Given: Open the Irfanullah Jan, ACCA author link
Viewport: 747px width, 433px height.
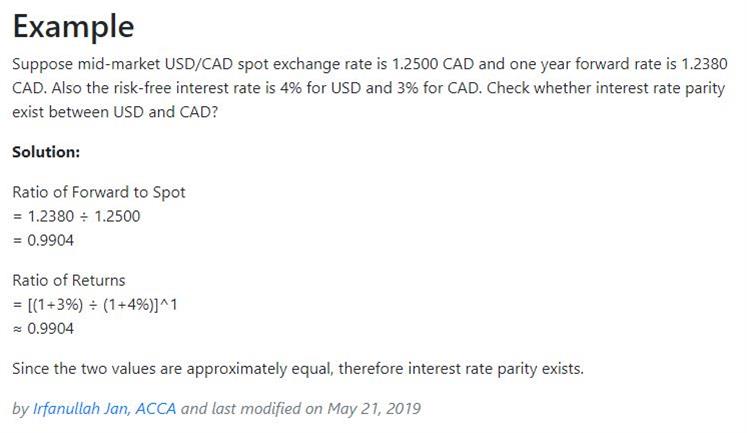Looking at the screenshot, I should pos(104,408).
